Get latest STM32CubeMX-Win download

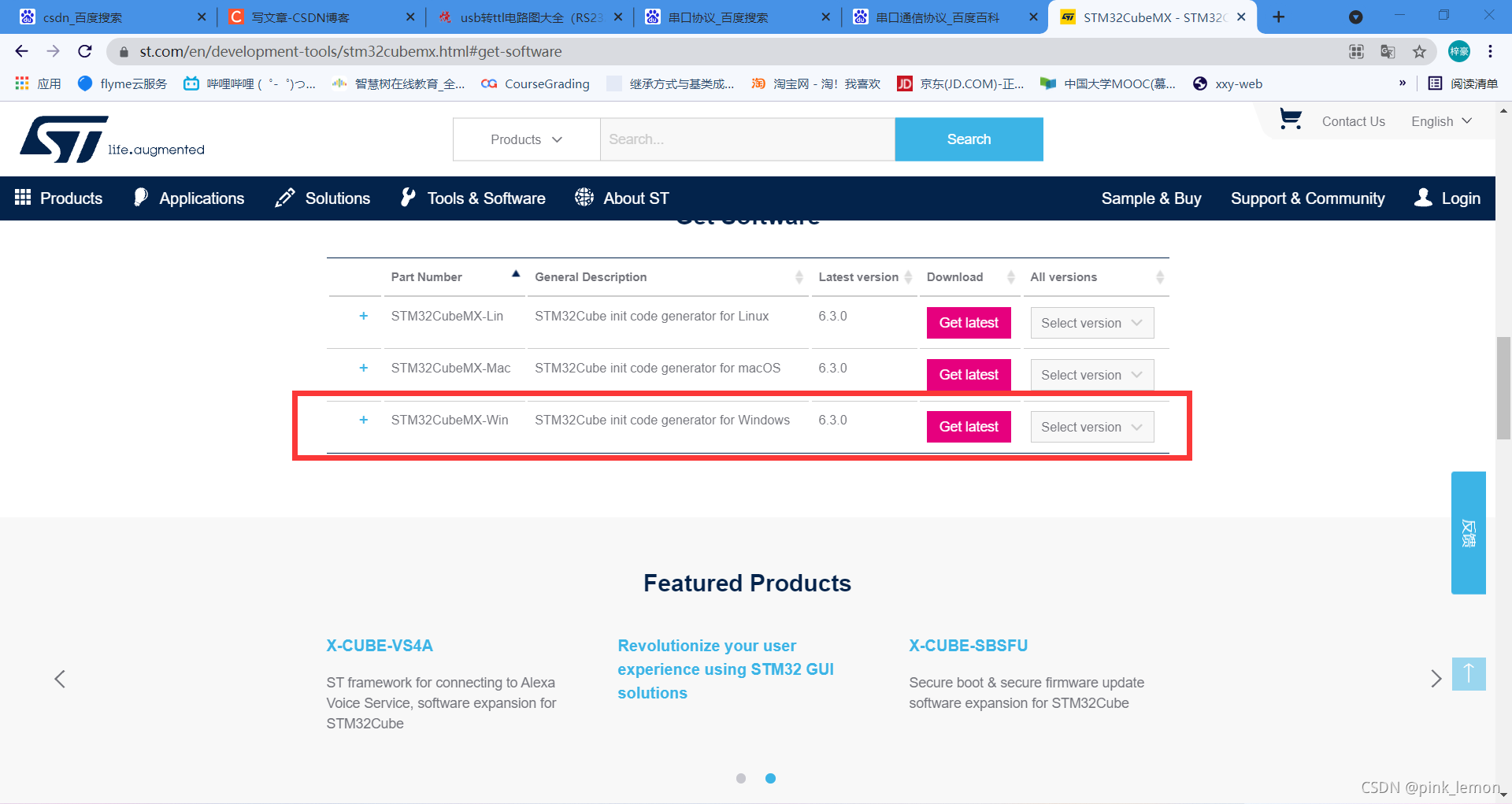[x=969, y=427]
